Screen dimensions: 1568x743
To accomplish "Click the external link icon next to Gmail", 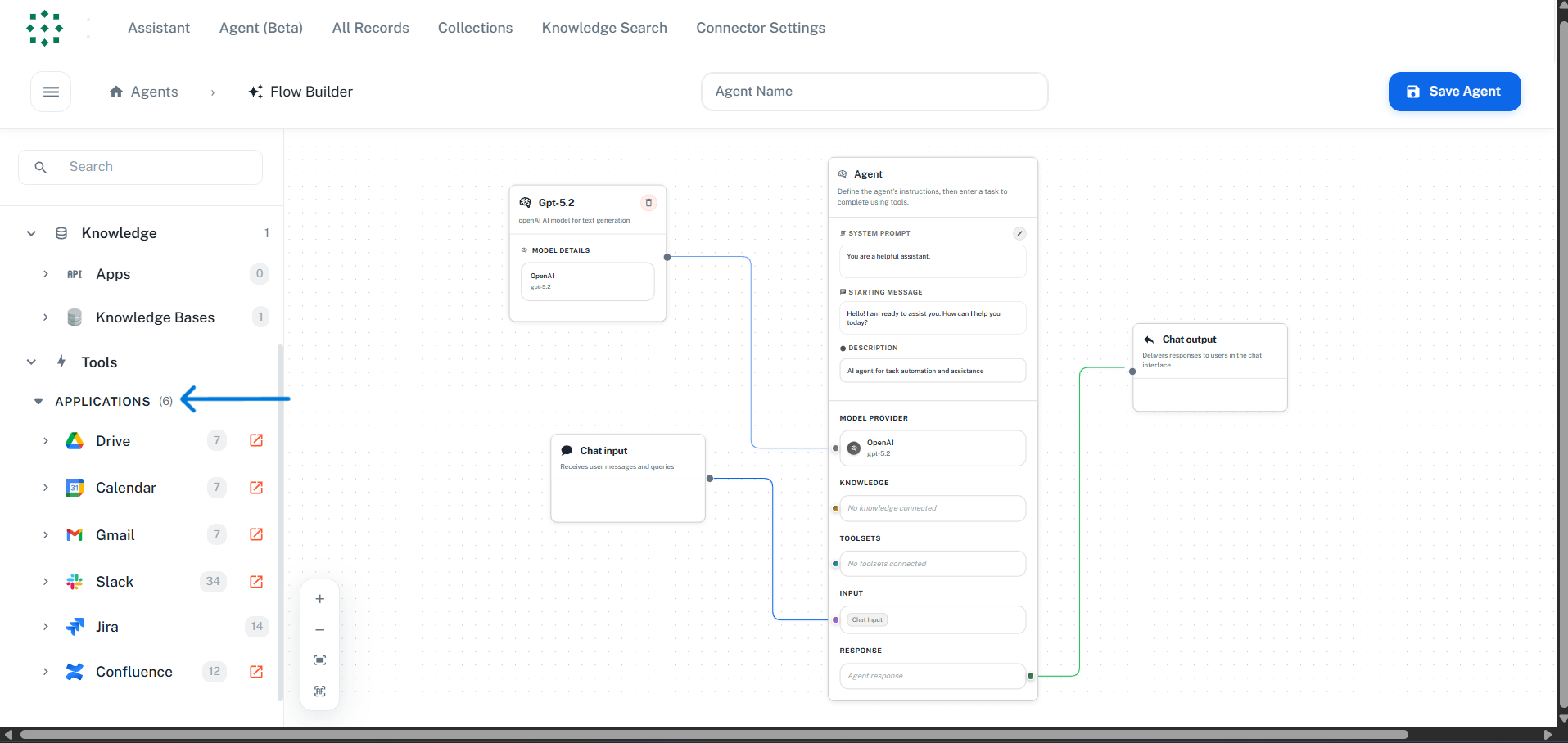I will [x=255, y=534].
